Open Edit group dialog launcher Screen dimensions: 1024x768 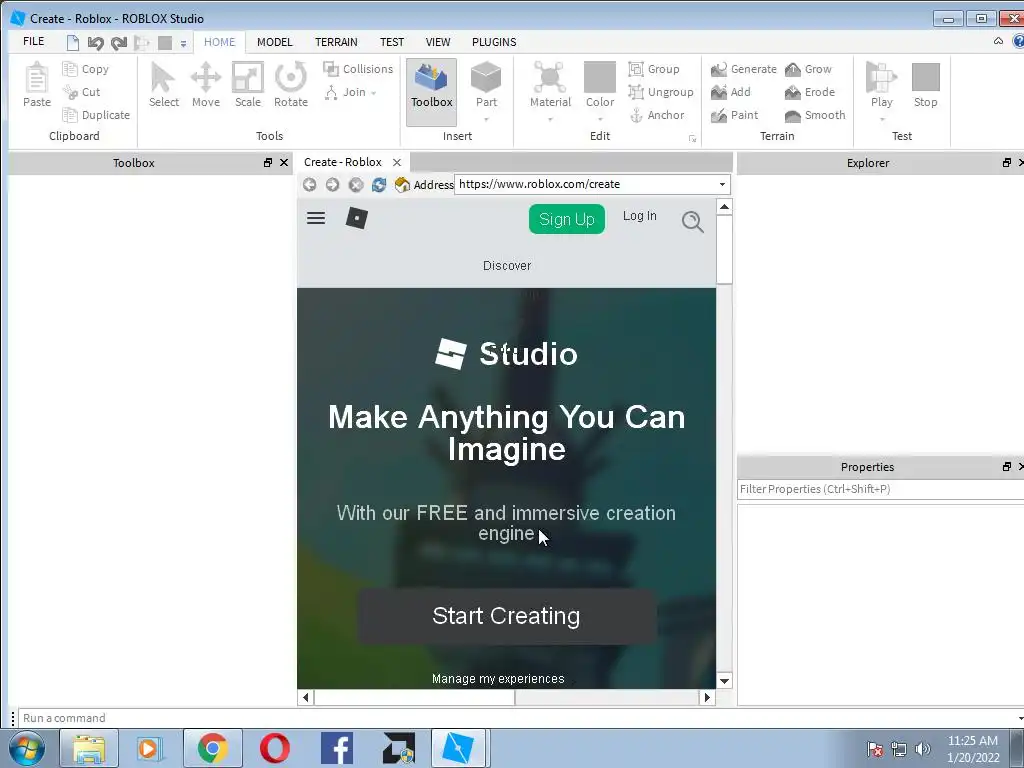point(692,138)
